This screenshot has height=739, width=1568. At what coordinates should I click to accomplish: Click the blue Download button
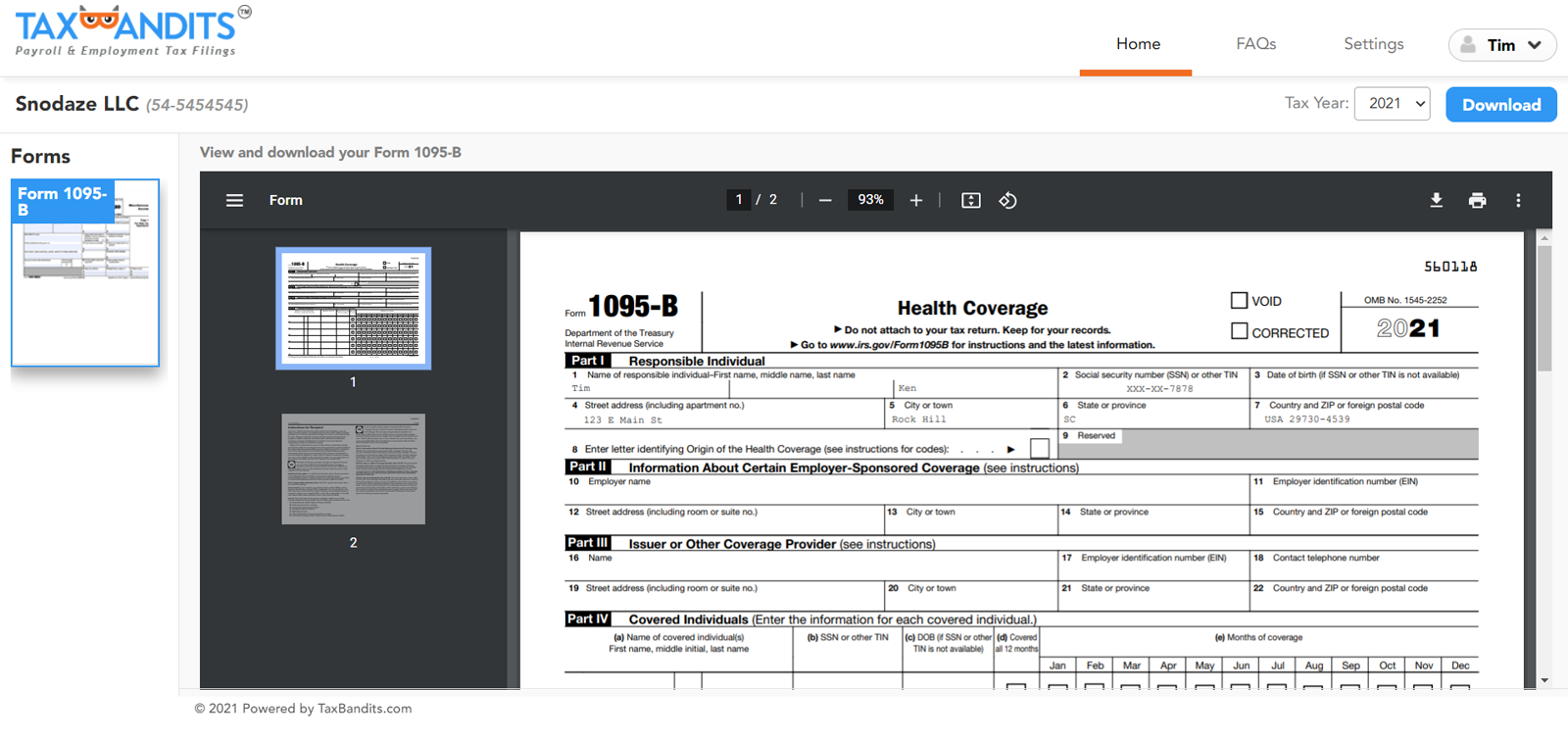pyautogui.click(x=1501, y=104)
